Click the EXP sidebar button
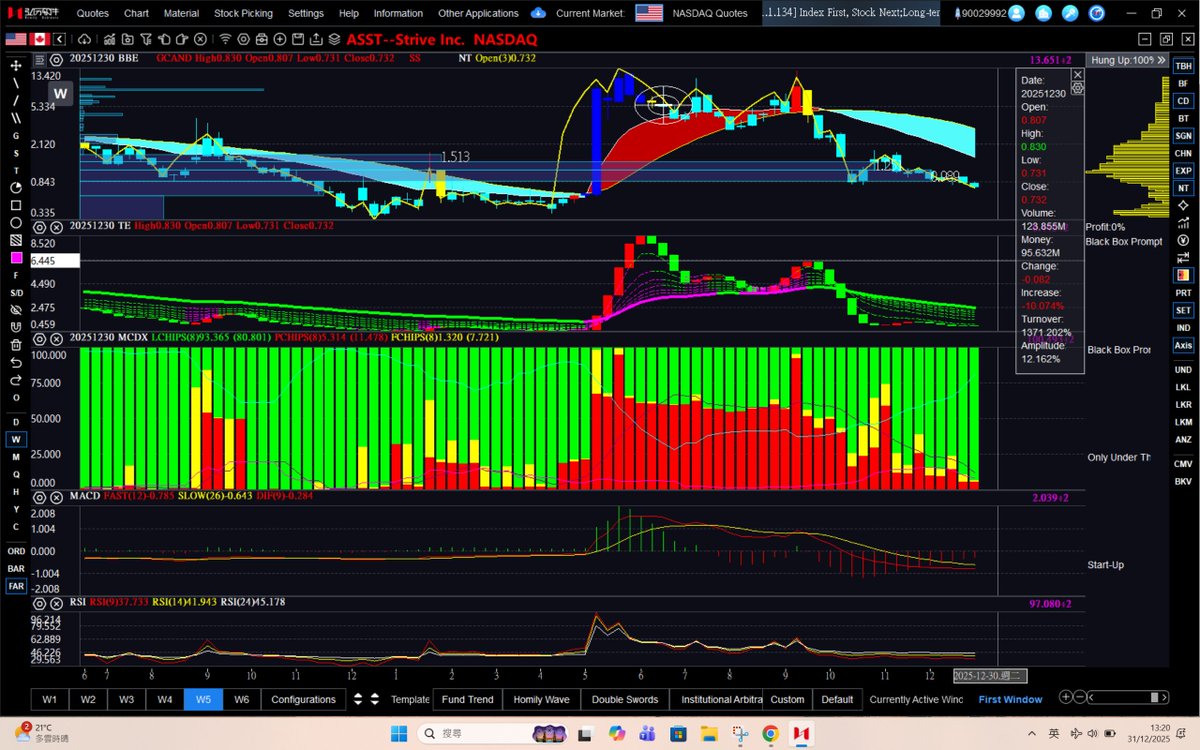Screen dimensions: 1200x750 click(x=1183, y=170)
